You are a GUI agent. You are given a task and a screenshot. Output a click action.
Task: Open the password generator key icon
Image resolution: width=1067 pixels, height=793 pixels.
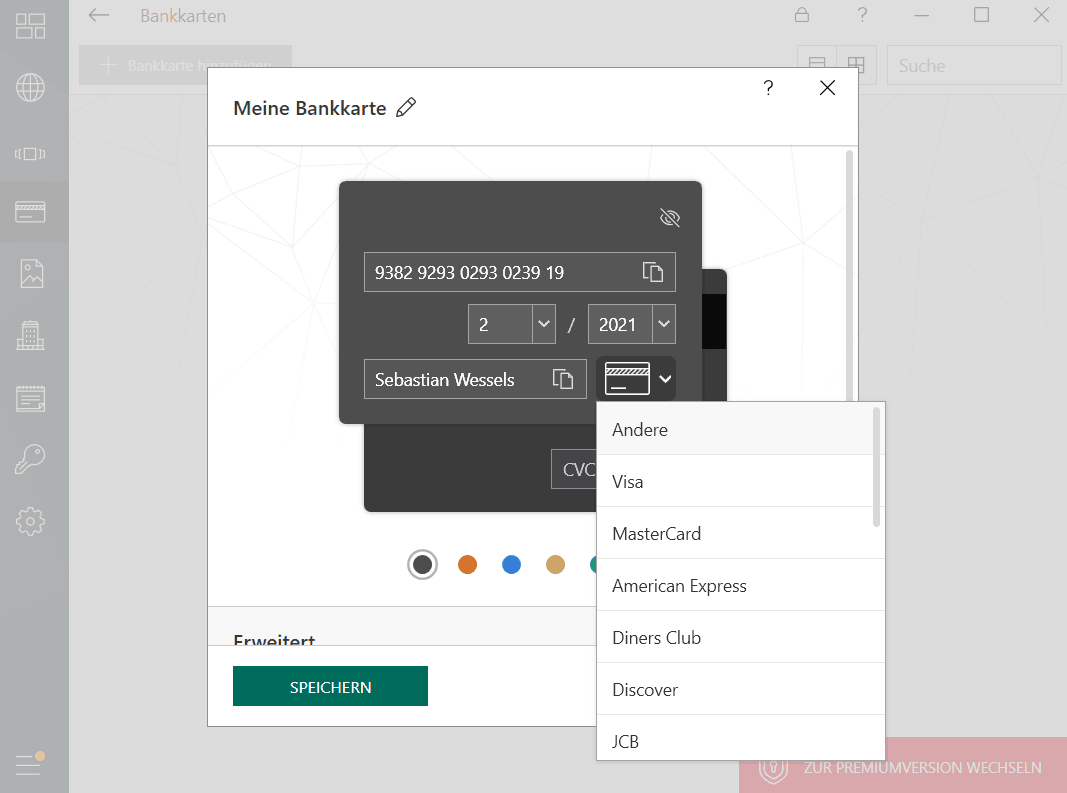31,459
